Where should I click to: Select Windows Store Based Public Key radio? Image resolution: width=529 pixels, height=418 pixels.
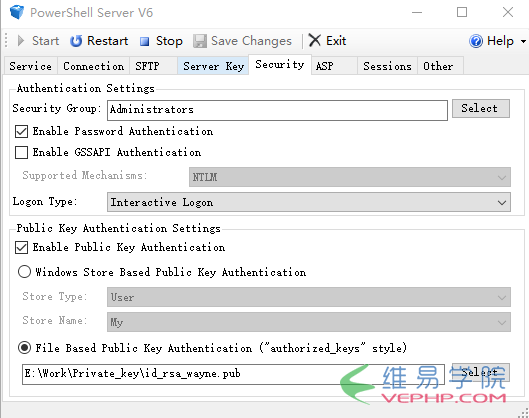point(24,272)
